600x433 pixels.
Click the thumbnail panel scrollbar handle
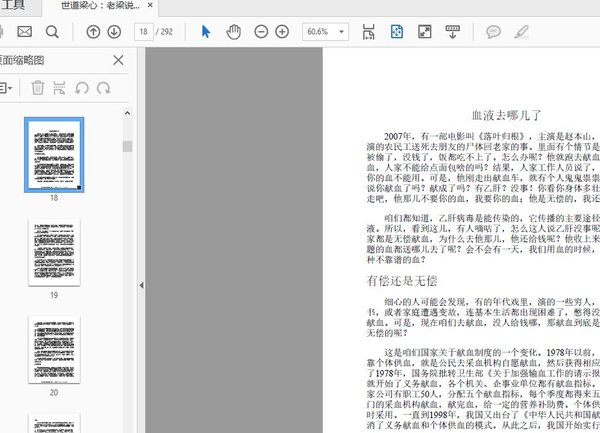tap(127, 146)
